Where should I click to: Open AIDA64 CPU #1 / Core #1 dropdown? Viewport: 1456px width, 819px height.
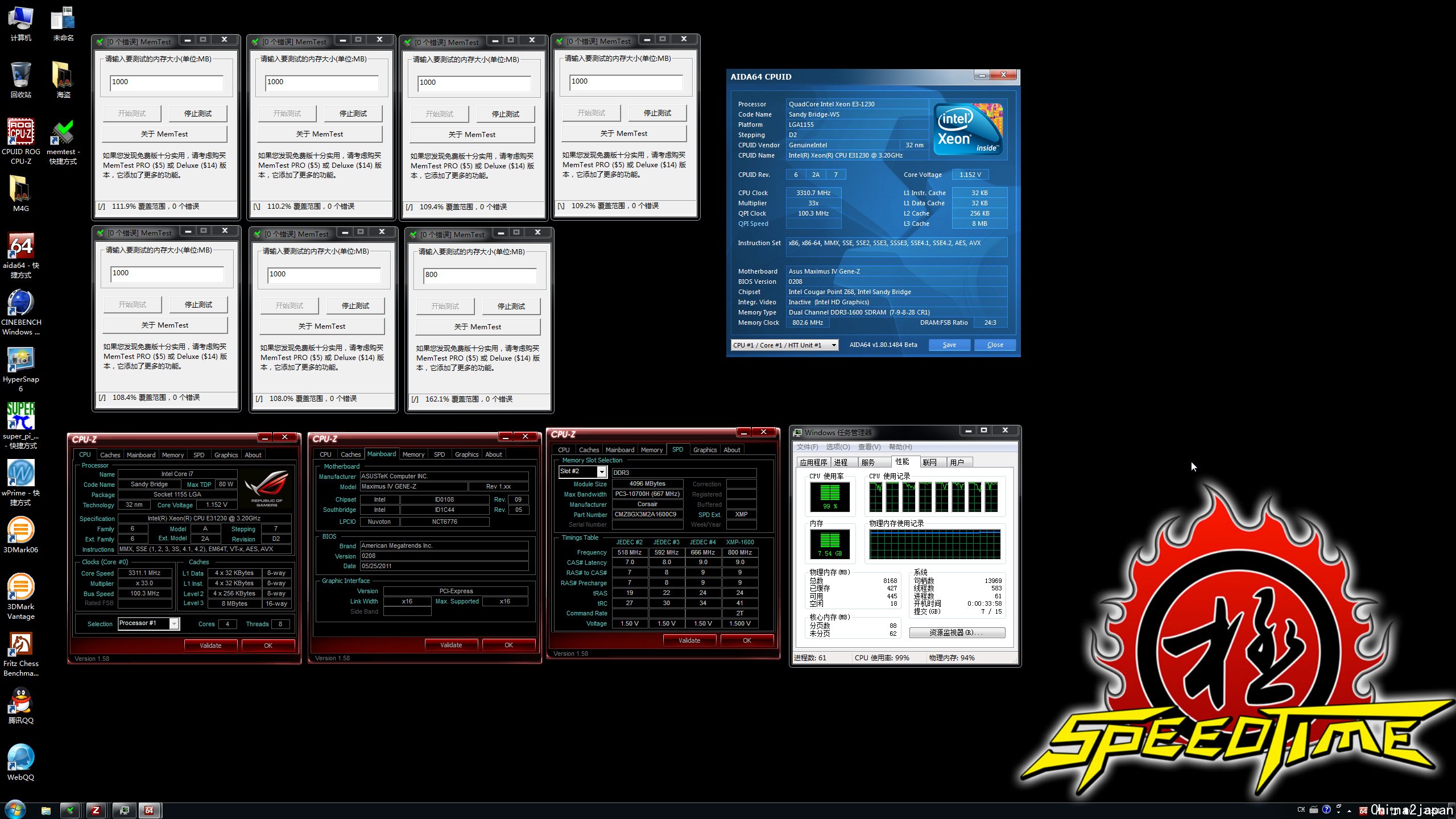click(x=784, y=345)
